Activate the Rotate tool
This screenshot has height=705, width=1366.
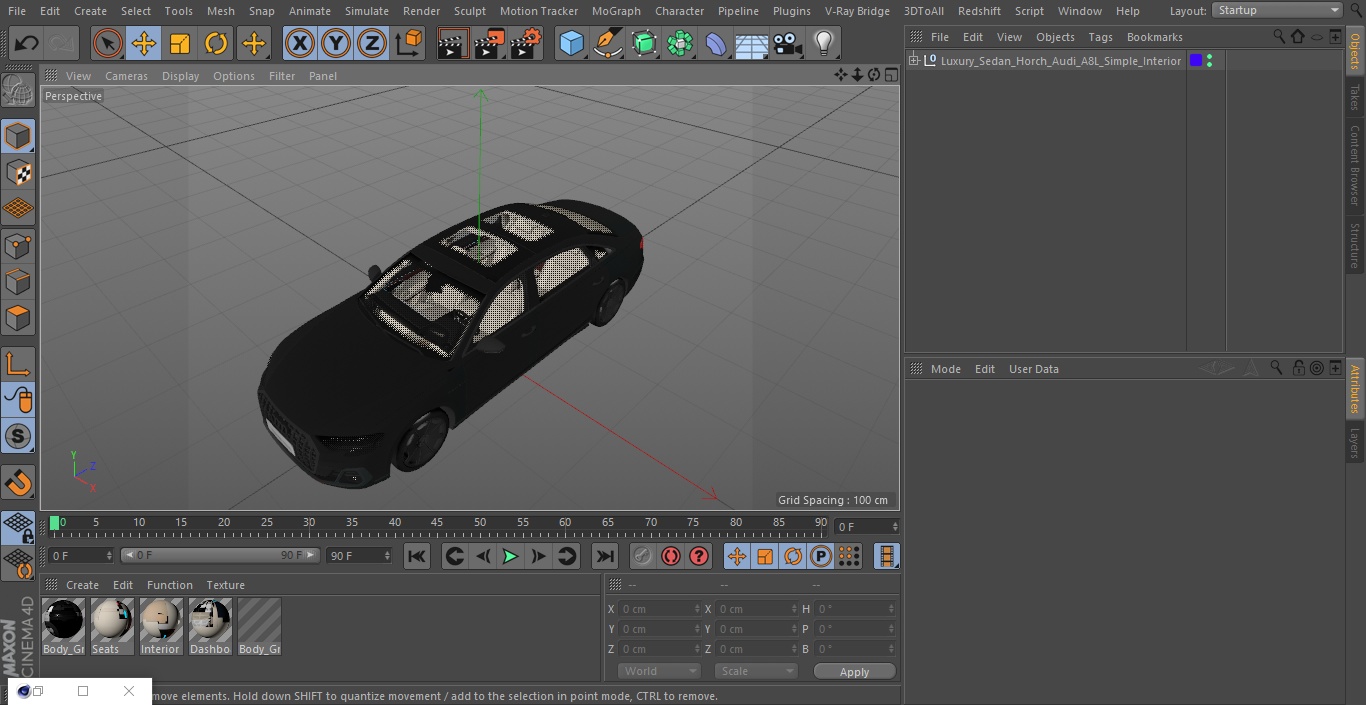click(x=216, y=43)
